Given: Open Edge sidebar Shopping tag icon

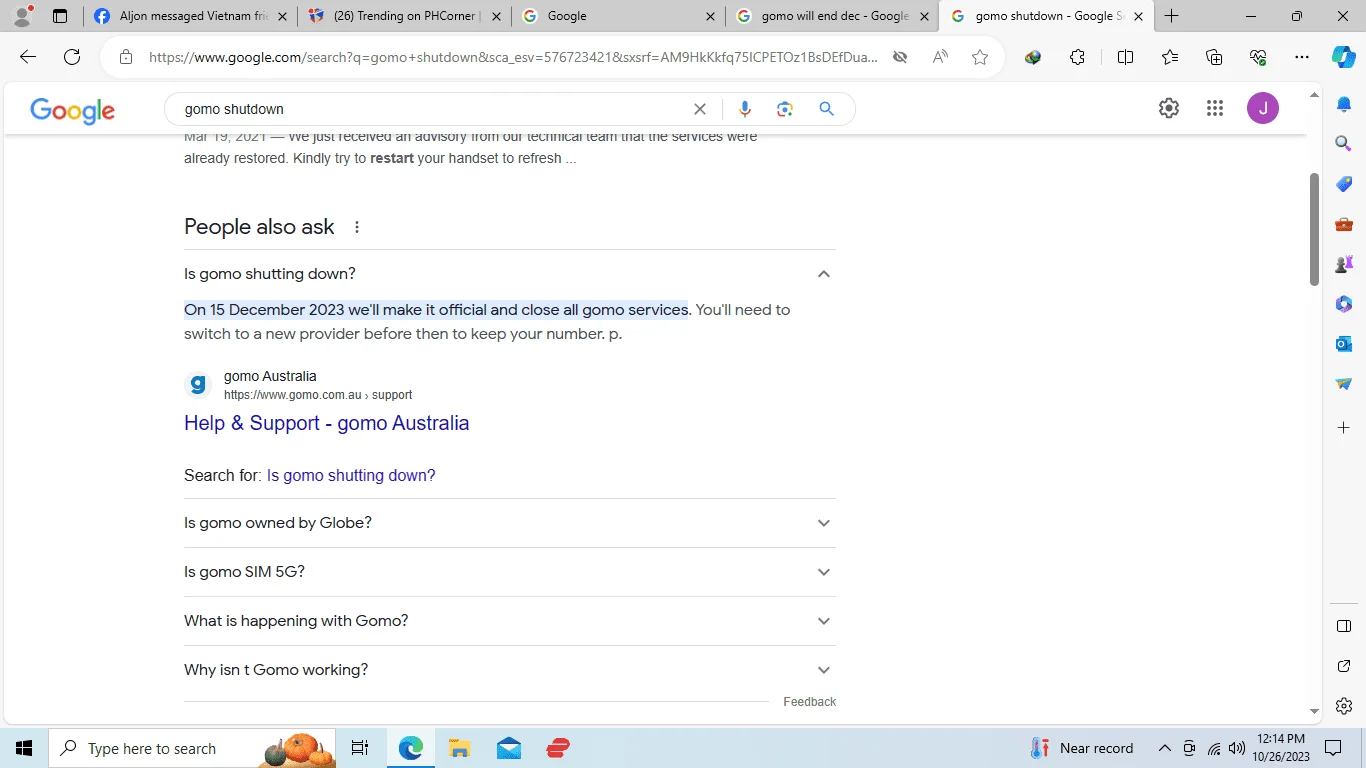Looking at the screenshot, I should (1344, 184).
